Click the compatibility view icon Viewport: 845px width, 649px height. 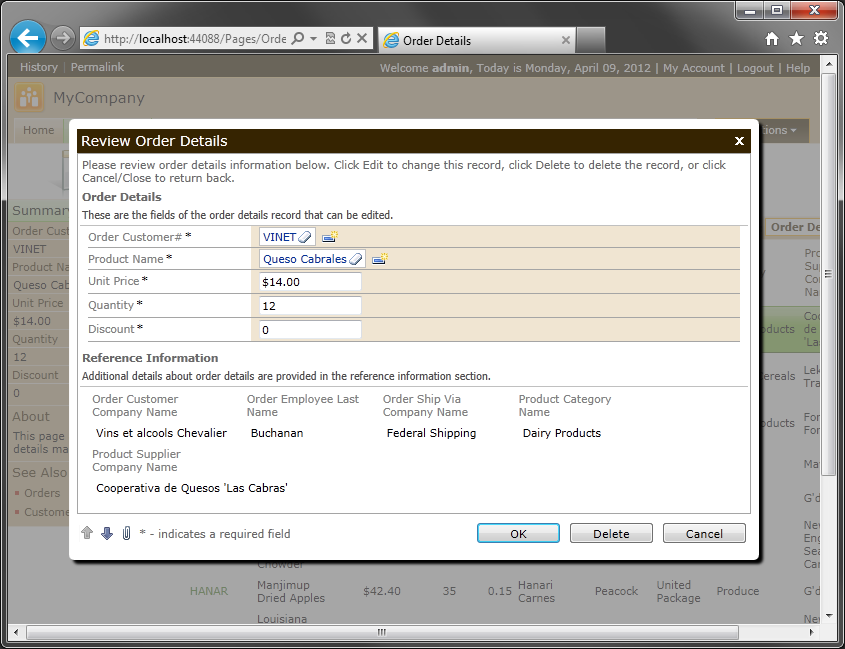click(330, 38)
